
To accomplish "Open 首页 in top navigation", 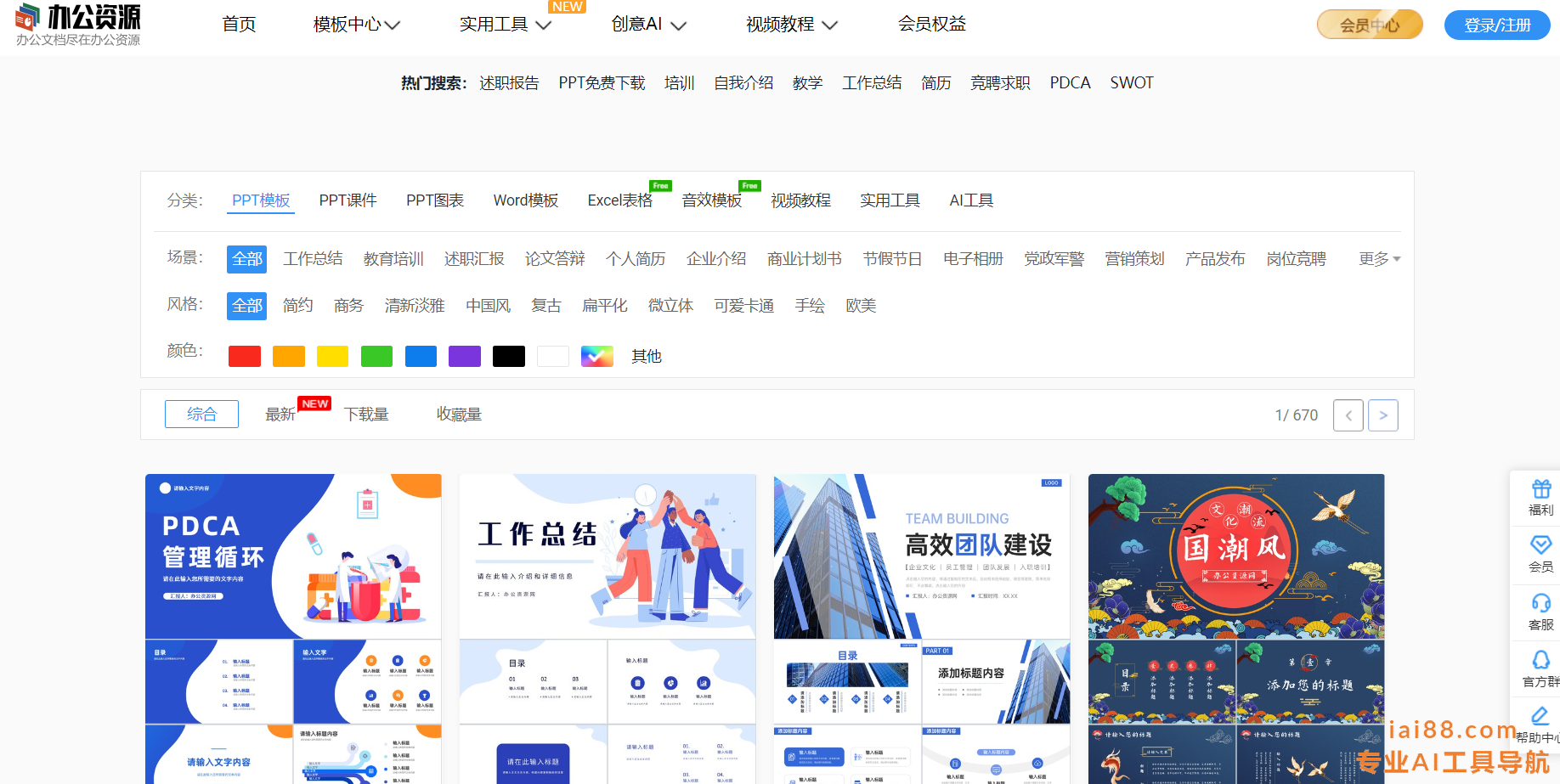I will tap(239, 25).
